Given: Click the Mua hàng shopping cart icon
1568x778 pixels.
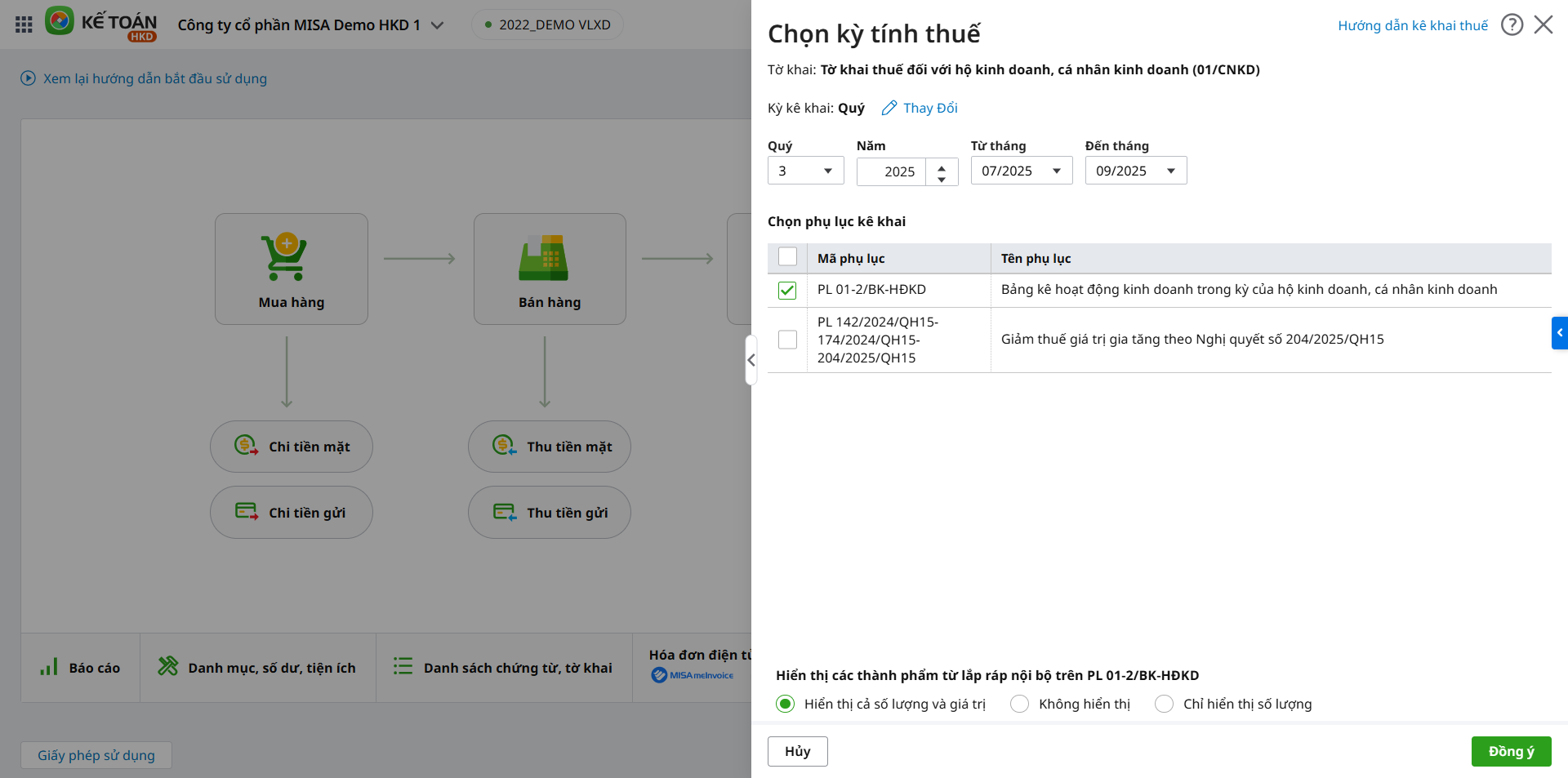Looking at the screenshot, I should (x=284, y=257).
